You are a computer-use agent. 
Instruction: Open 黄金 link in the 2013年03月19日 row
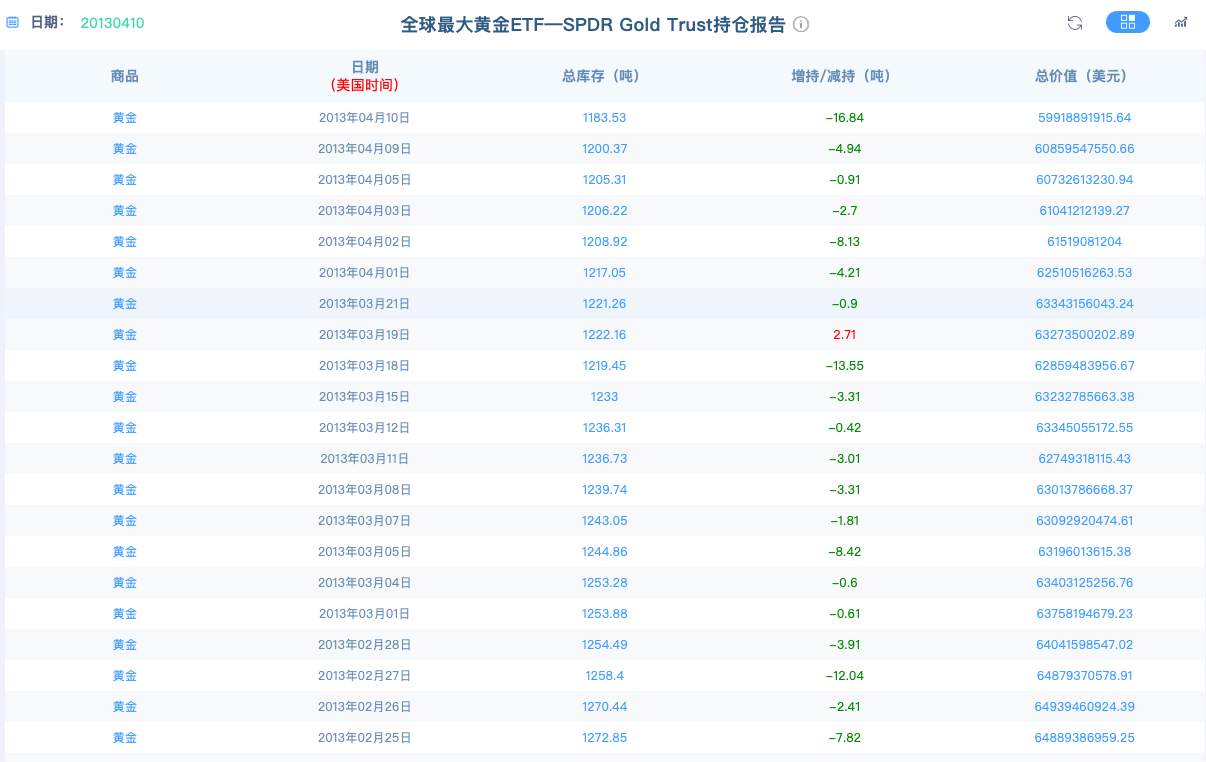pos(125,335)
